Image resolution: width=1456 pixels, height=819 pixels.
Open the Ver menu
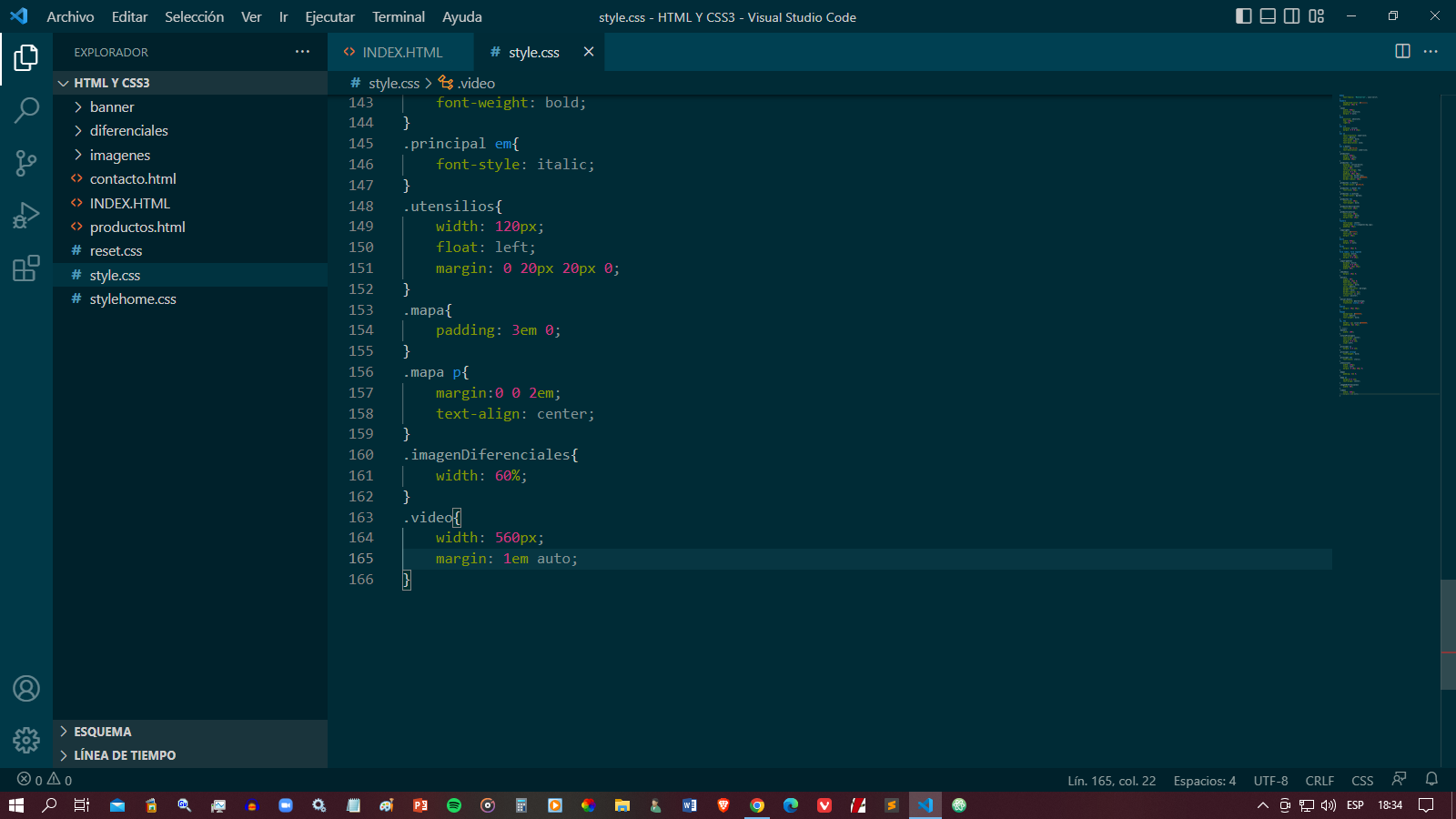[251, 16]
